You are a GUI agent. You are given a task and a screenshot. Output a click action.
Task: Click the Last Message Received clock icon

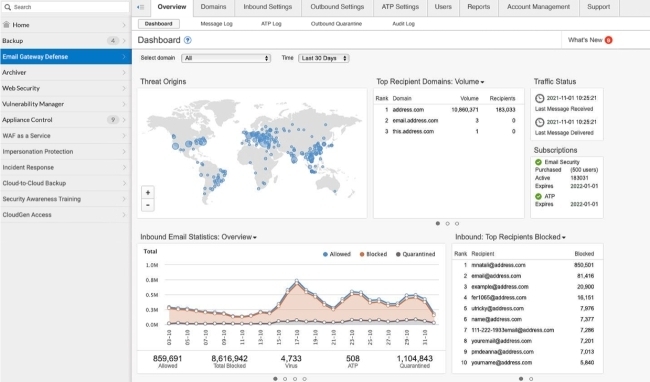(539, 98)
